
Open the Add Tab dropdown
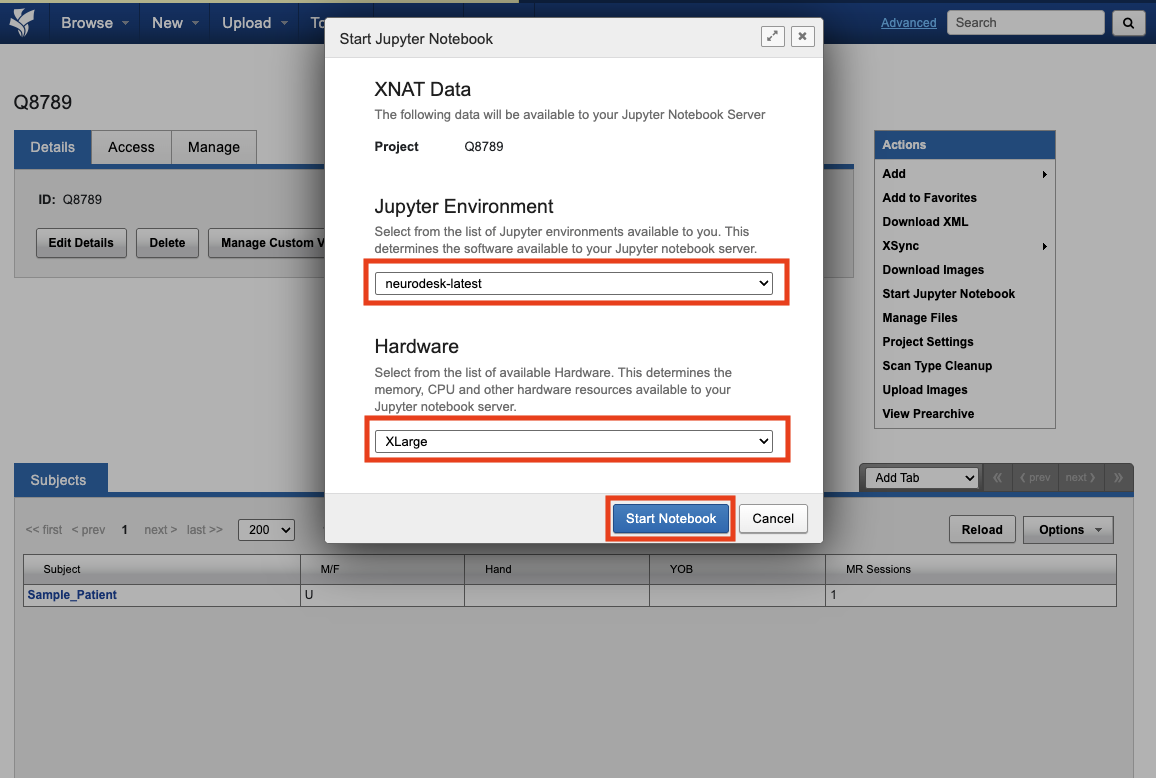pos(920,478)
